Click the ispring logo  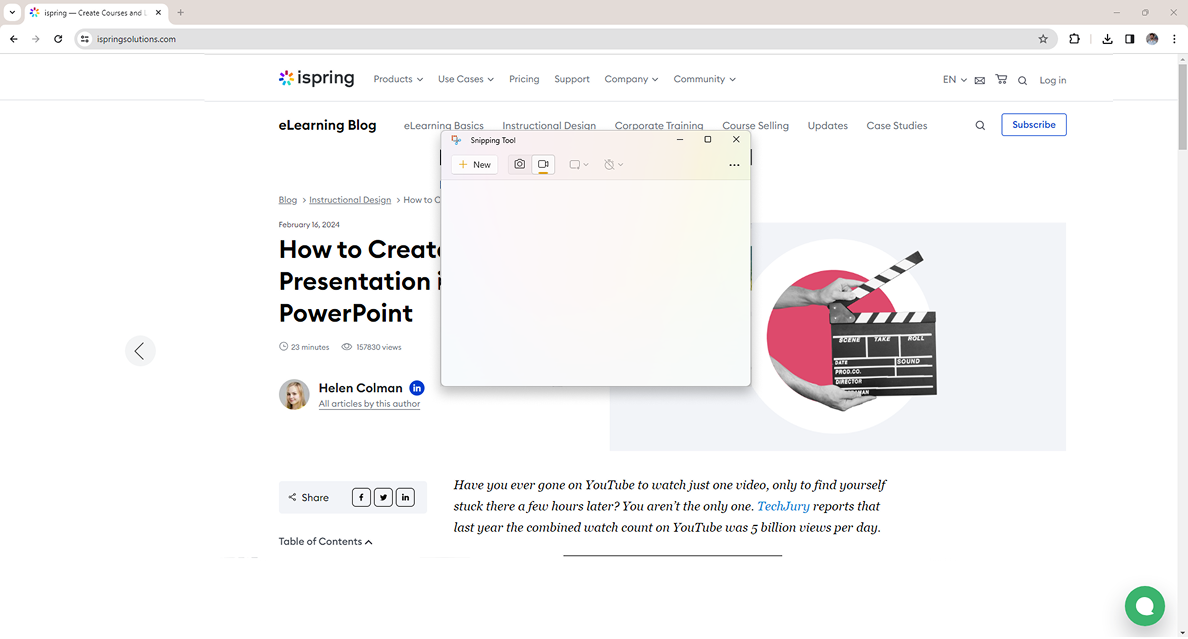[x=316, y=78]
